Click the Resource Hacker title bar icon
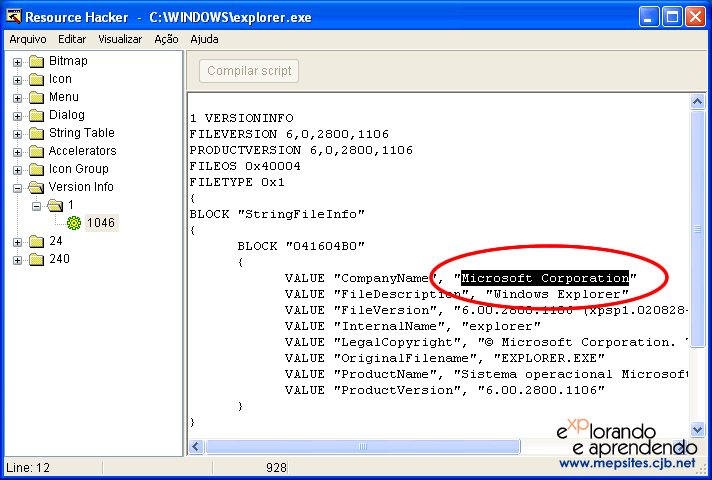Screen dimensions: 712x480 coord(14,17)
